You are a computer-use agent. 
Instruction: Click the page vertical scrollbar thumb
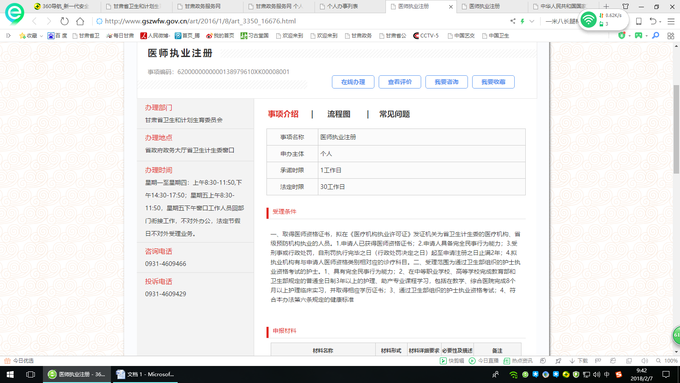click(676, 129)
